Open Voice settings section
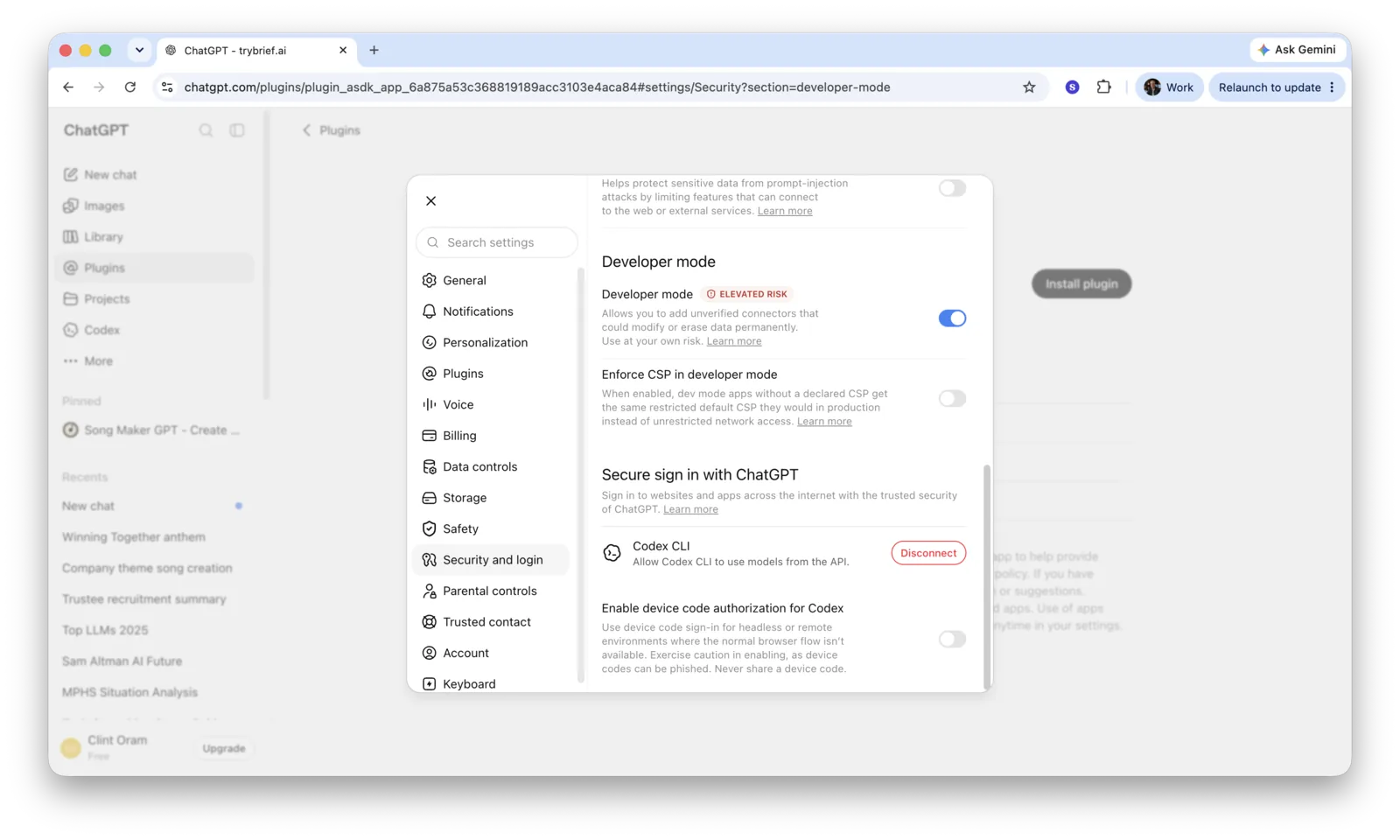The width and height of the screenshot is (1400, 840). tap(491, 405)
